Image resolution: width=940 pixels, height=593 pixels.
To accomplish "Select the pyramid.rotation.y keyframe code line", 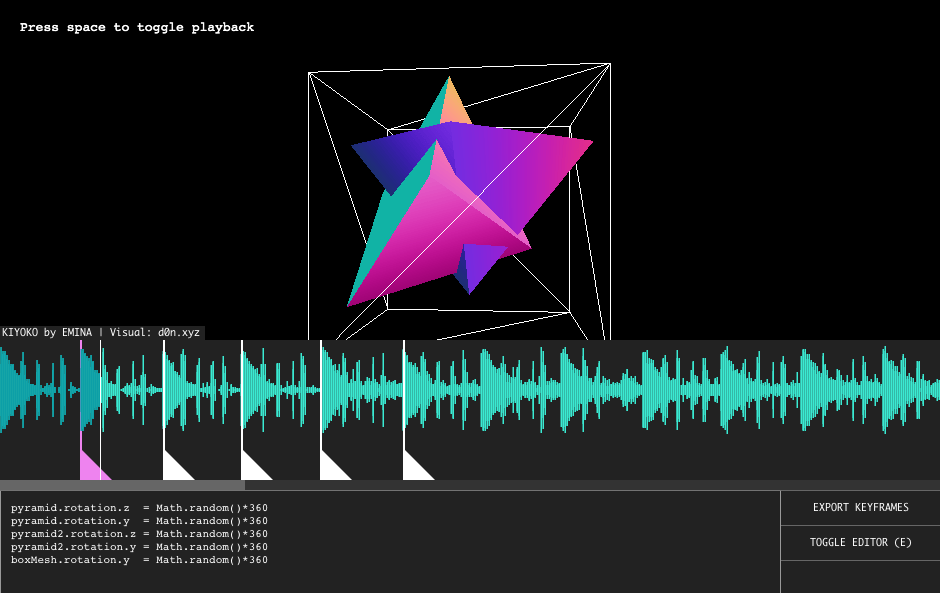I will pyautogui.click(x=140, y=520).
